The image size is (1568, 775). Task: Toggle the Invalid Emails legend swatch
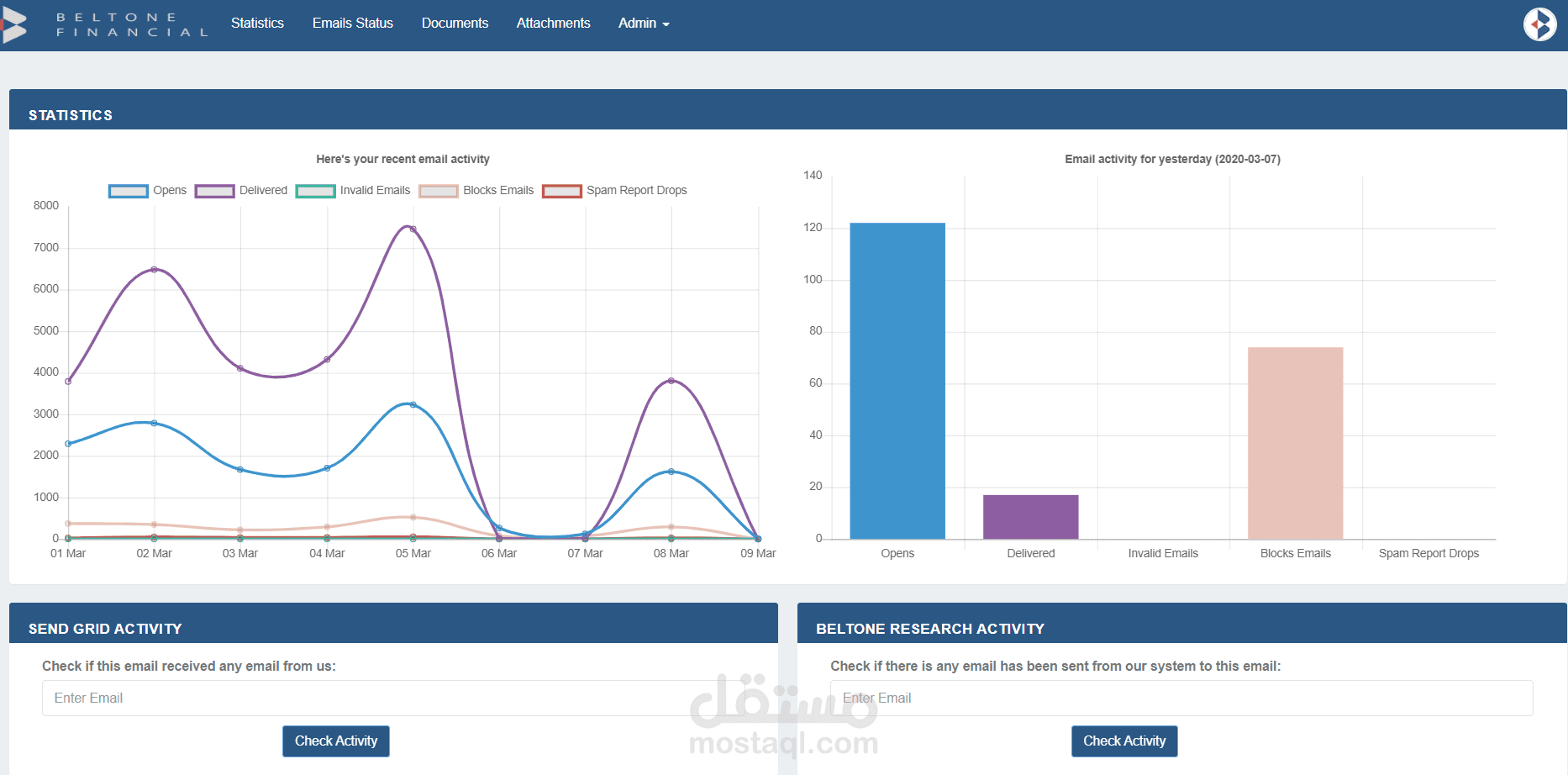[x=315, y=191]
